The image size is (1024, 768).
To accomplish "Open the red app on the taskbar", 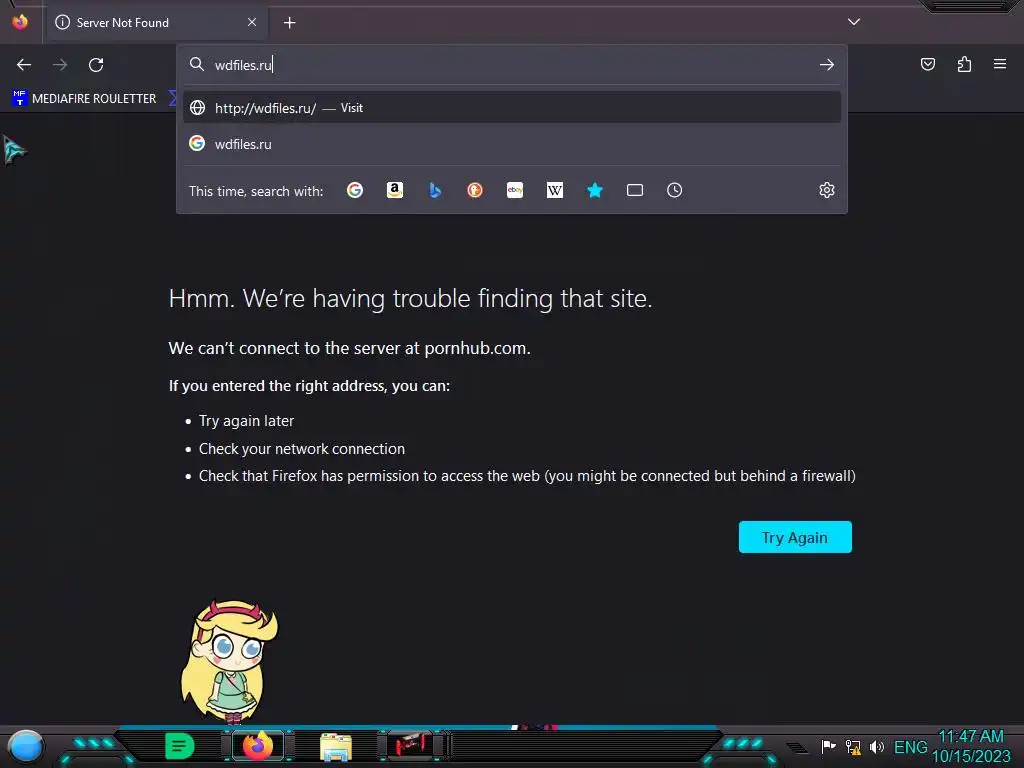I will pyautogui.click(x=410, y=745).
